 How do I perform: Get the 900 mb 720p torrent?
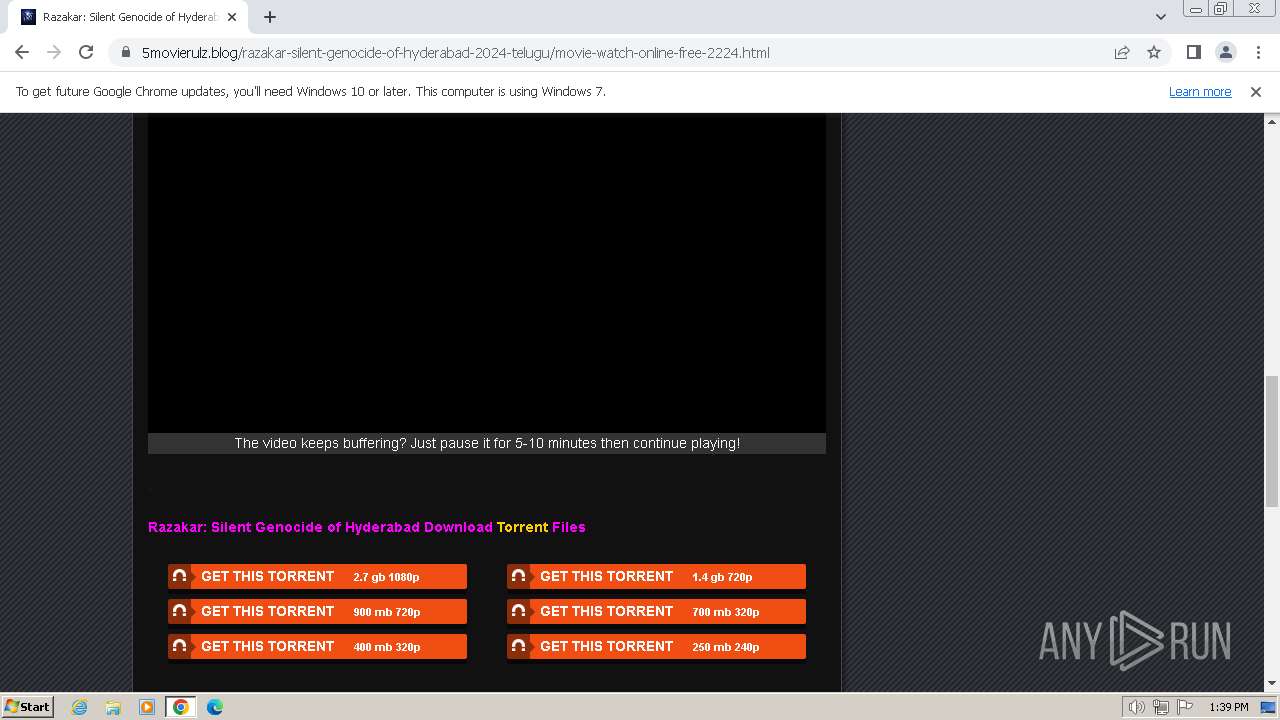(317, 612)
